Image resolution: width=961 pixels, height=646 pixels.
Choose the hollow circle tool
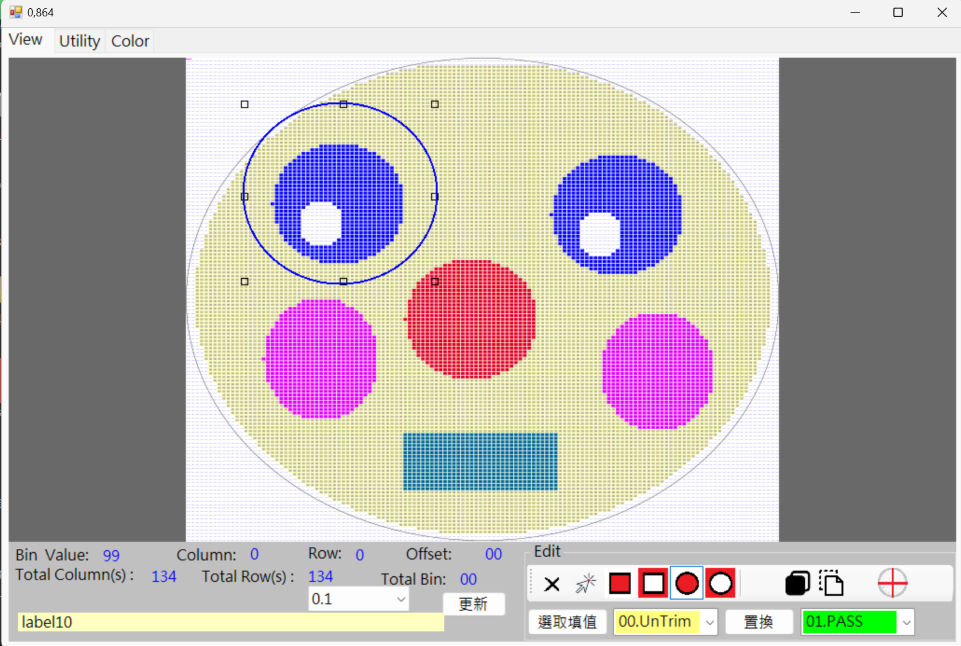coord(720,583)
